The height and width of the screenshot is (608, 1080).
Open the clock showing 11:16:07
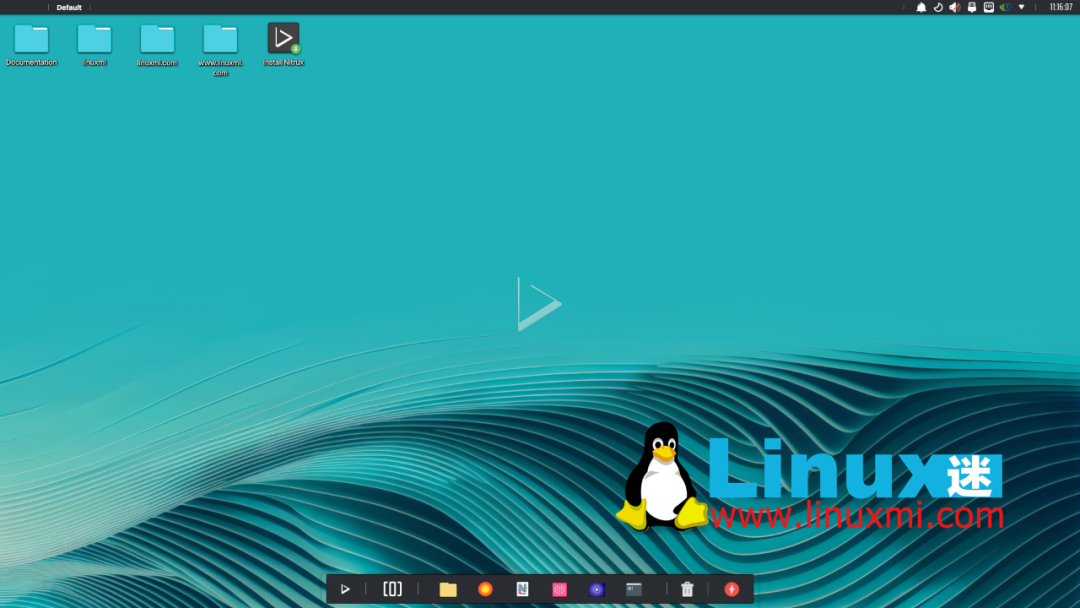click(x=1061, y=7)
